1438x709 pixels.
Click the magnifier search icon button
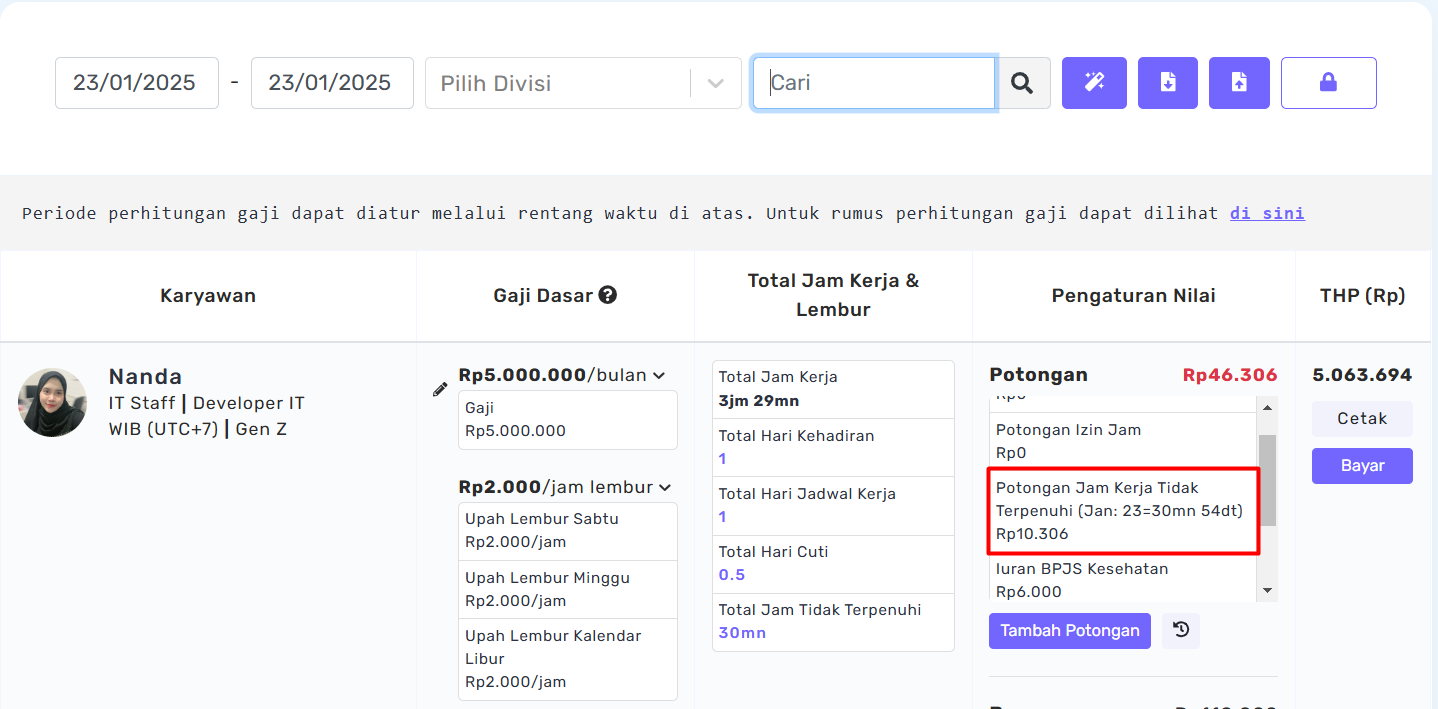tap(1022, 83)
